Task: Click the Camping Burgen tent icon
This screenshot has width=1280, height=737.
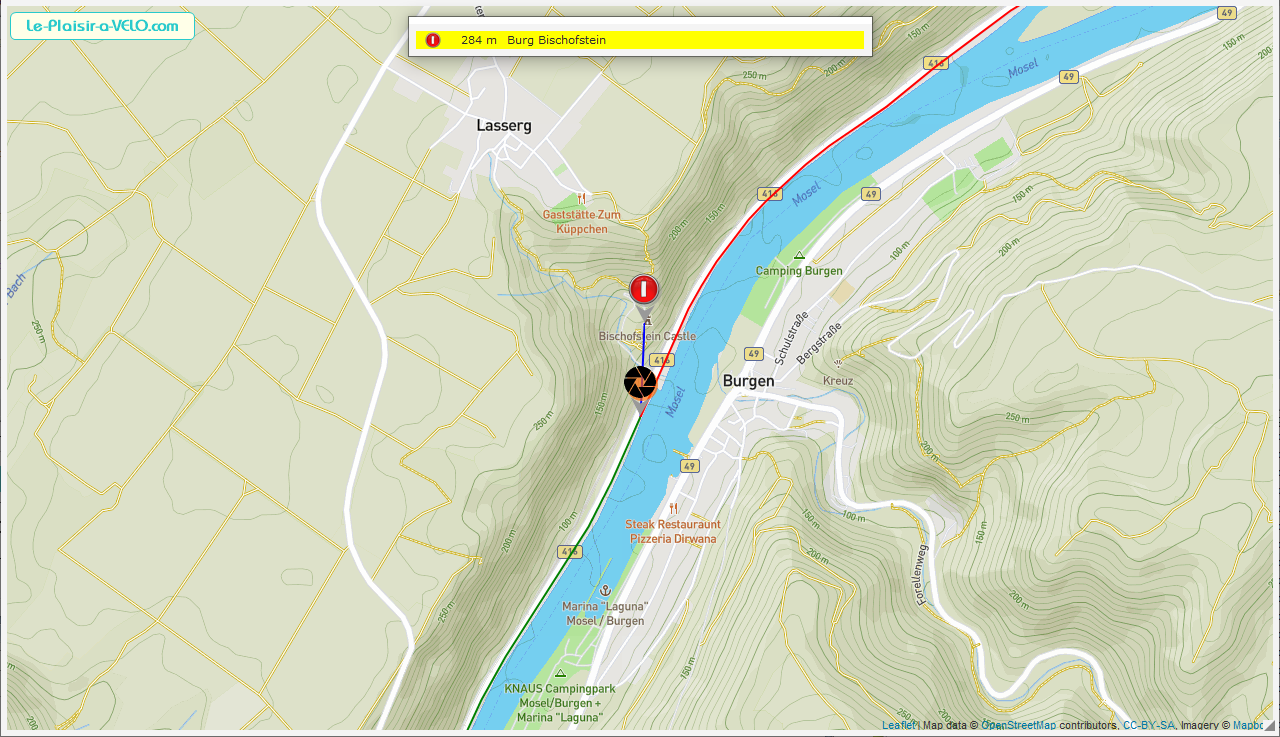Action: (798, 256)
